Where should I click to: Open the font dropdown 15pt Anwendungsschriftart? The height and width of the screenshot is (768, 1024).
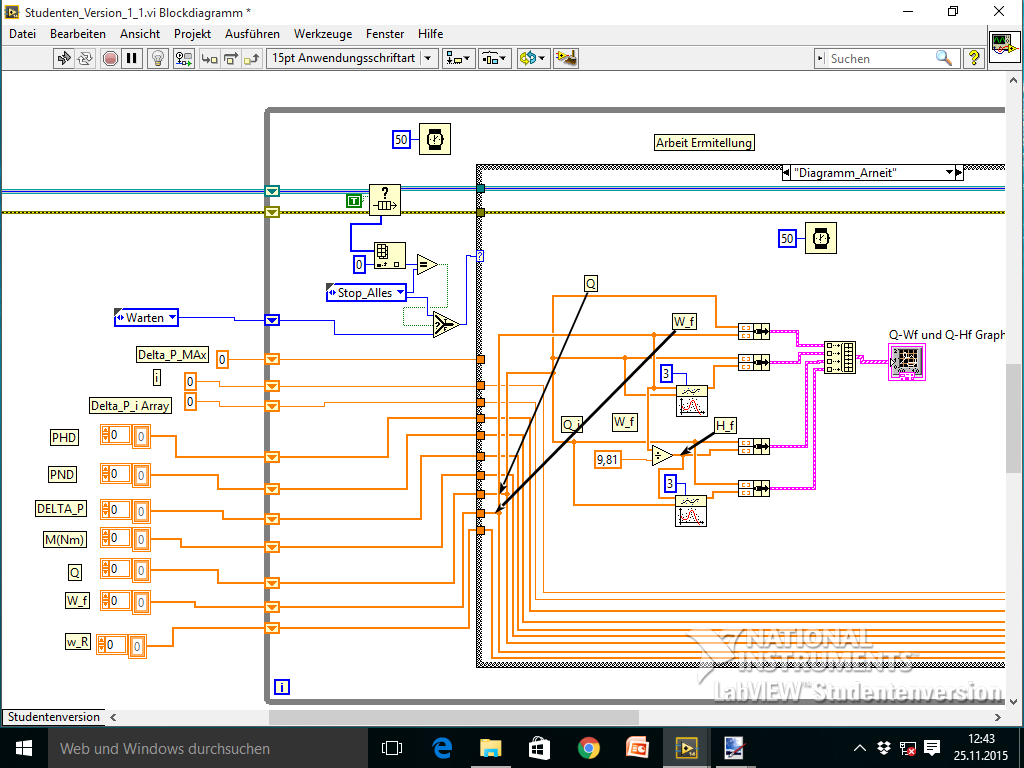(429, 59)
